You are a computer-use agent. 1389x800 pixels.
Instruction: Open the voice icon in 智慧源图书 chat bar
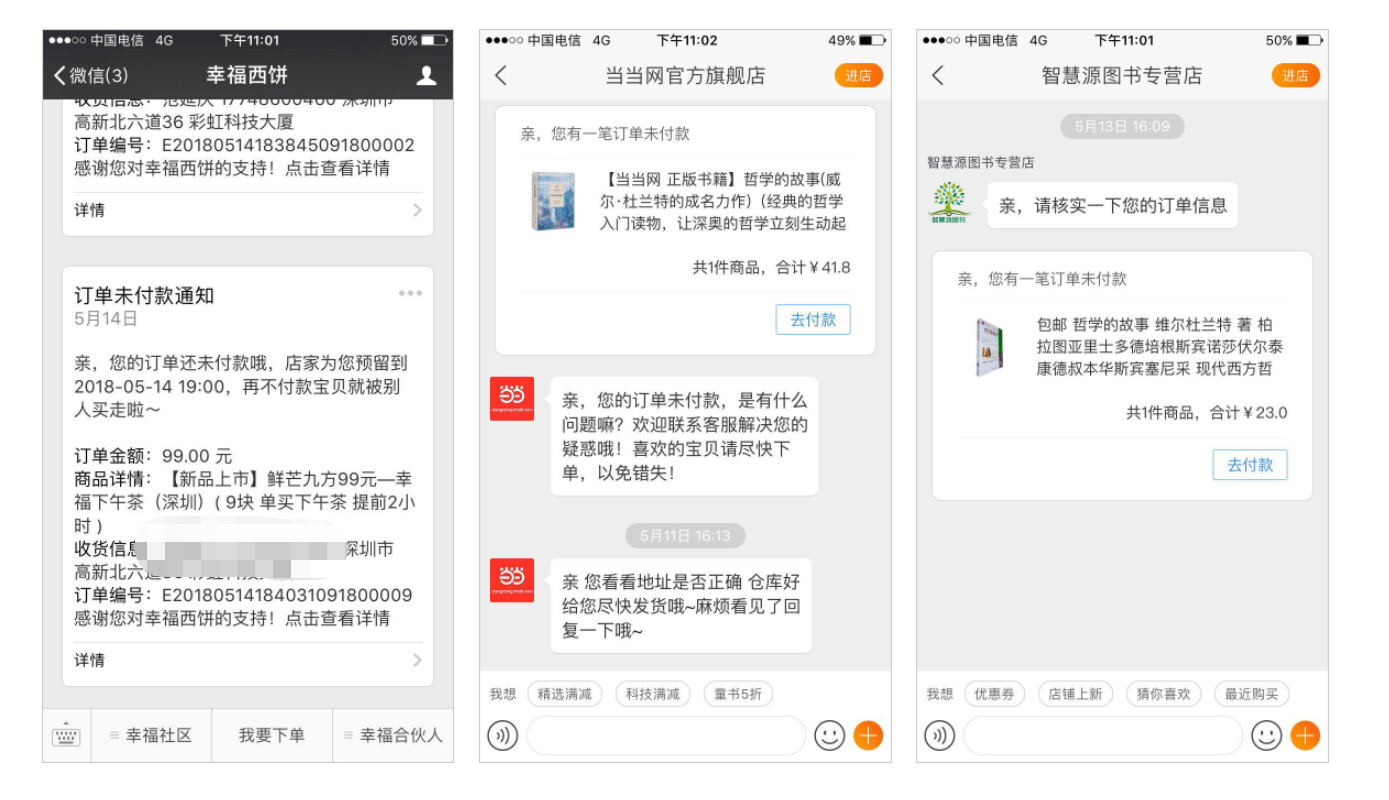(x=938, y=735)
